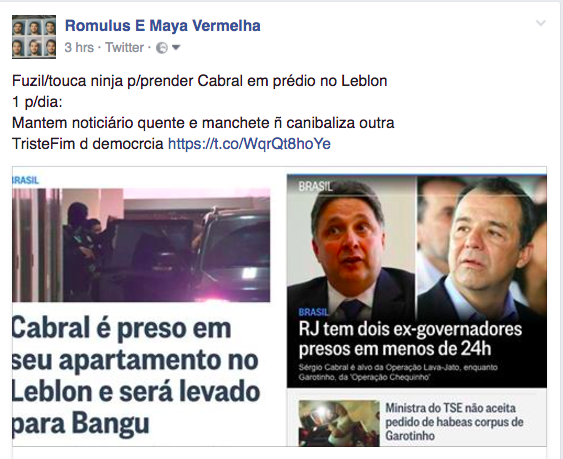Click the Cabral arrest car photo

141,245
